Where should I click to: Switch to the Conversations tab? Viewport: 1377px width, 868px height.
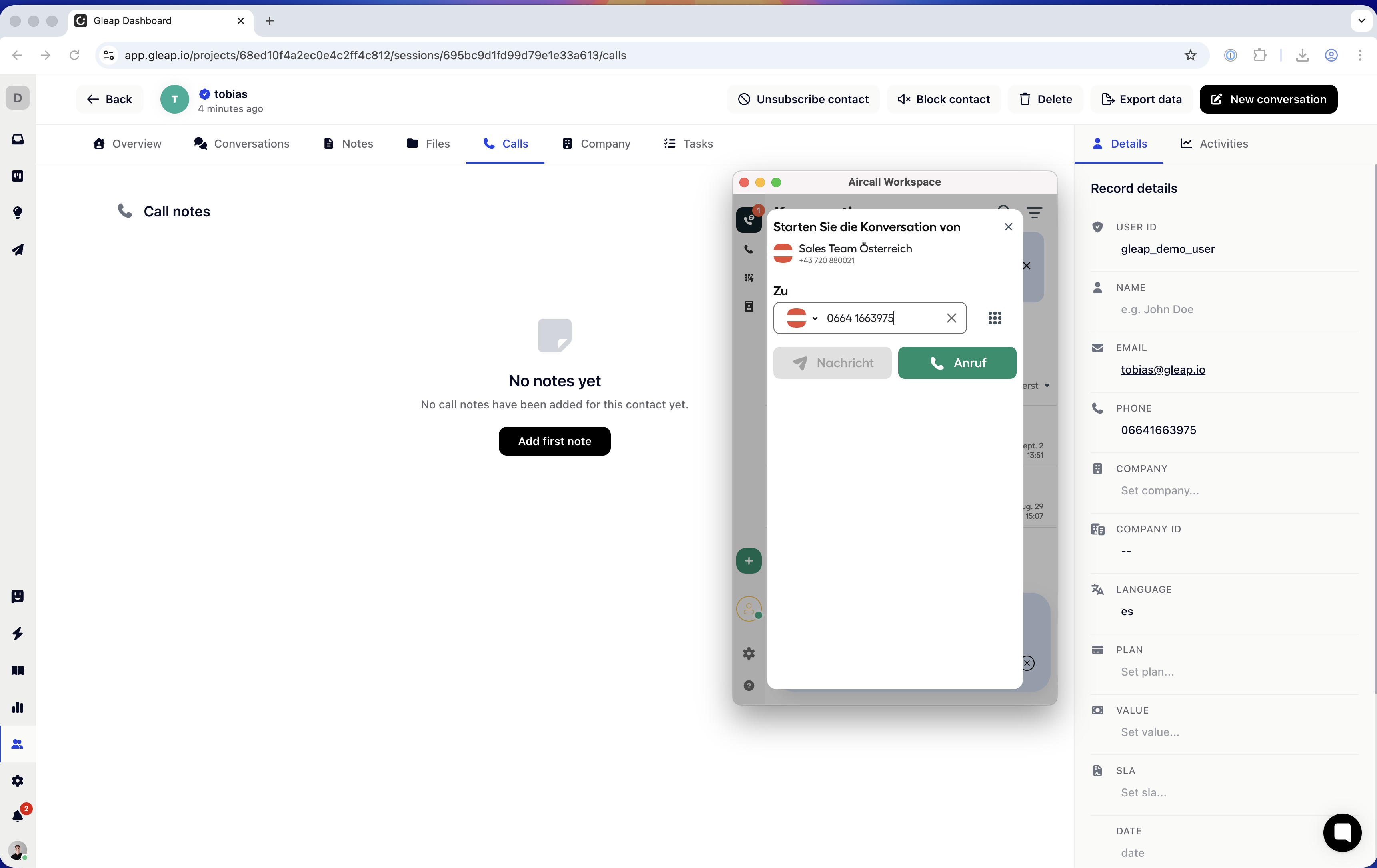pyautogui.click(x=242, y=144)
